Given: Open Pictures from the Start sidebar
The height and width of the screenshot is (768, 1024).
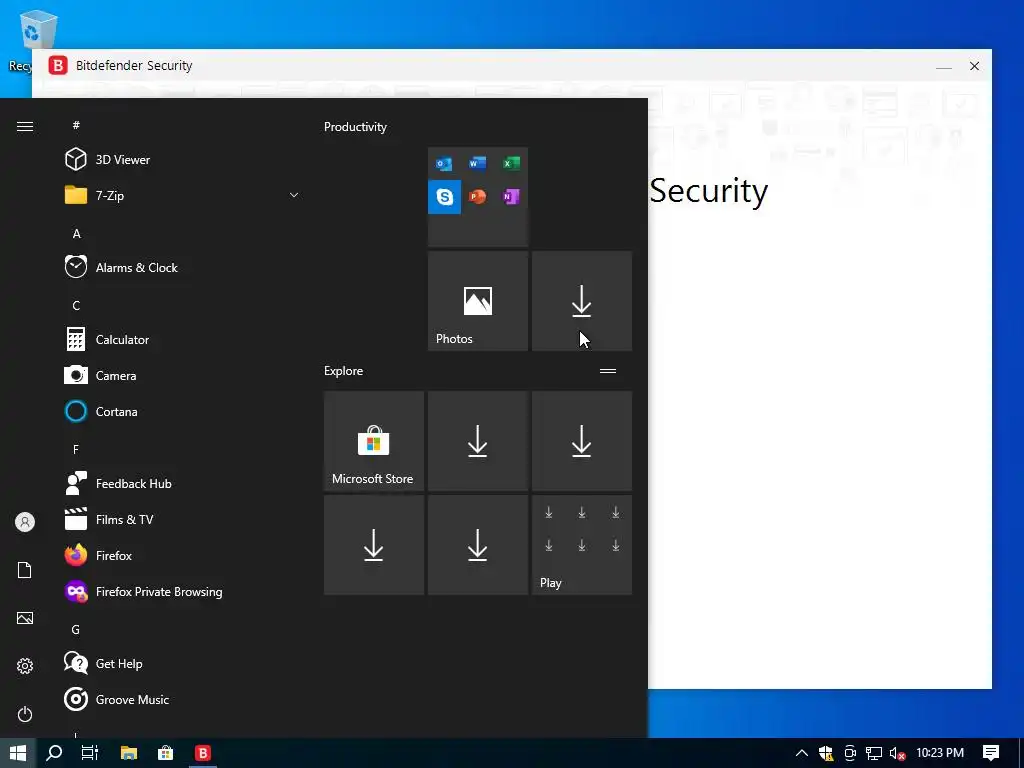Looking at the screenshot, I should [25, 618].
